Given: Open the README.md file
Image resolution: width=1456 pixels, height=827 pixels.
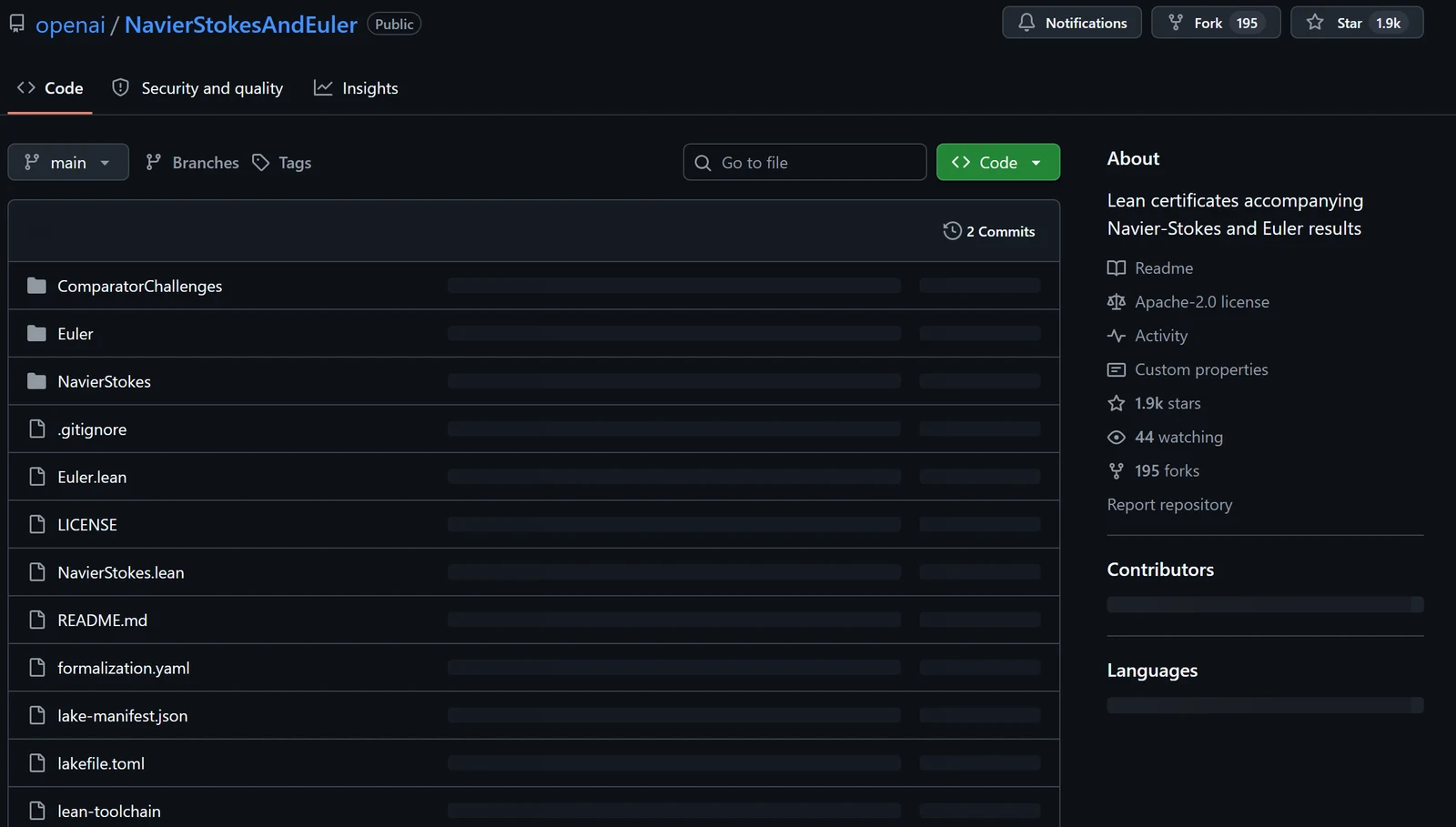Looking at the screenshot, I should click(x=103, y=620).
